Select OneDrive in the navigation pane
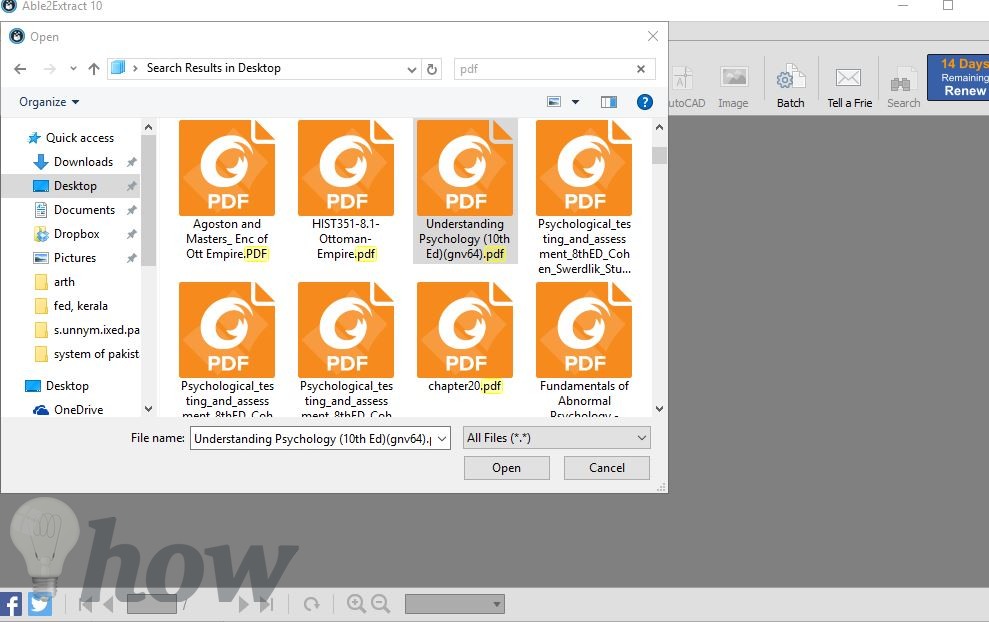 (x=68, y=409)
